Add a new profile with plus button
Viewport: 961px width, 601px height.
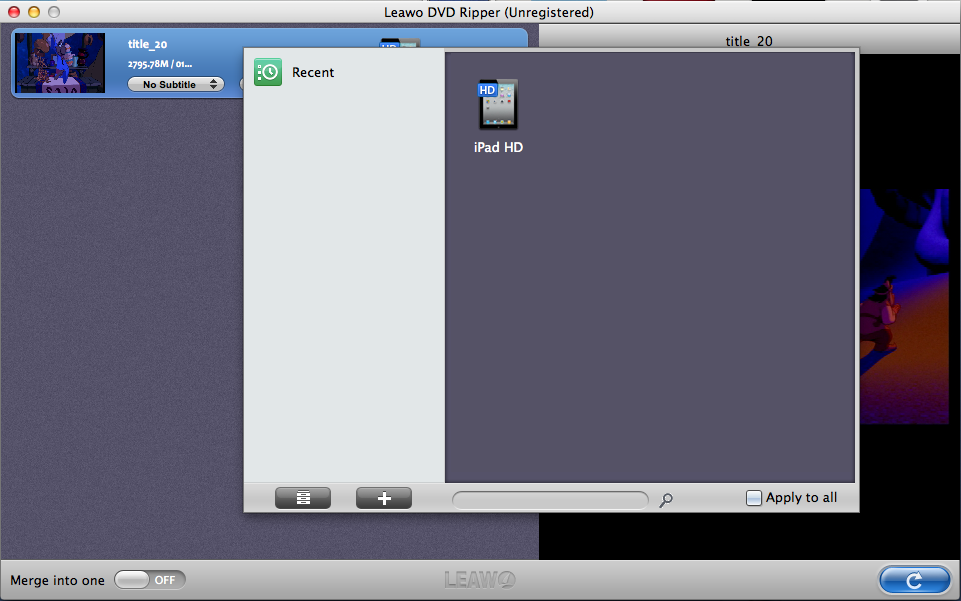coord(384,498)
